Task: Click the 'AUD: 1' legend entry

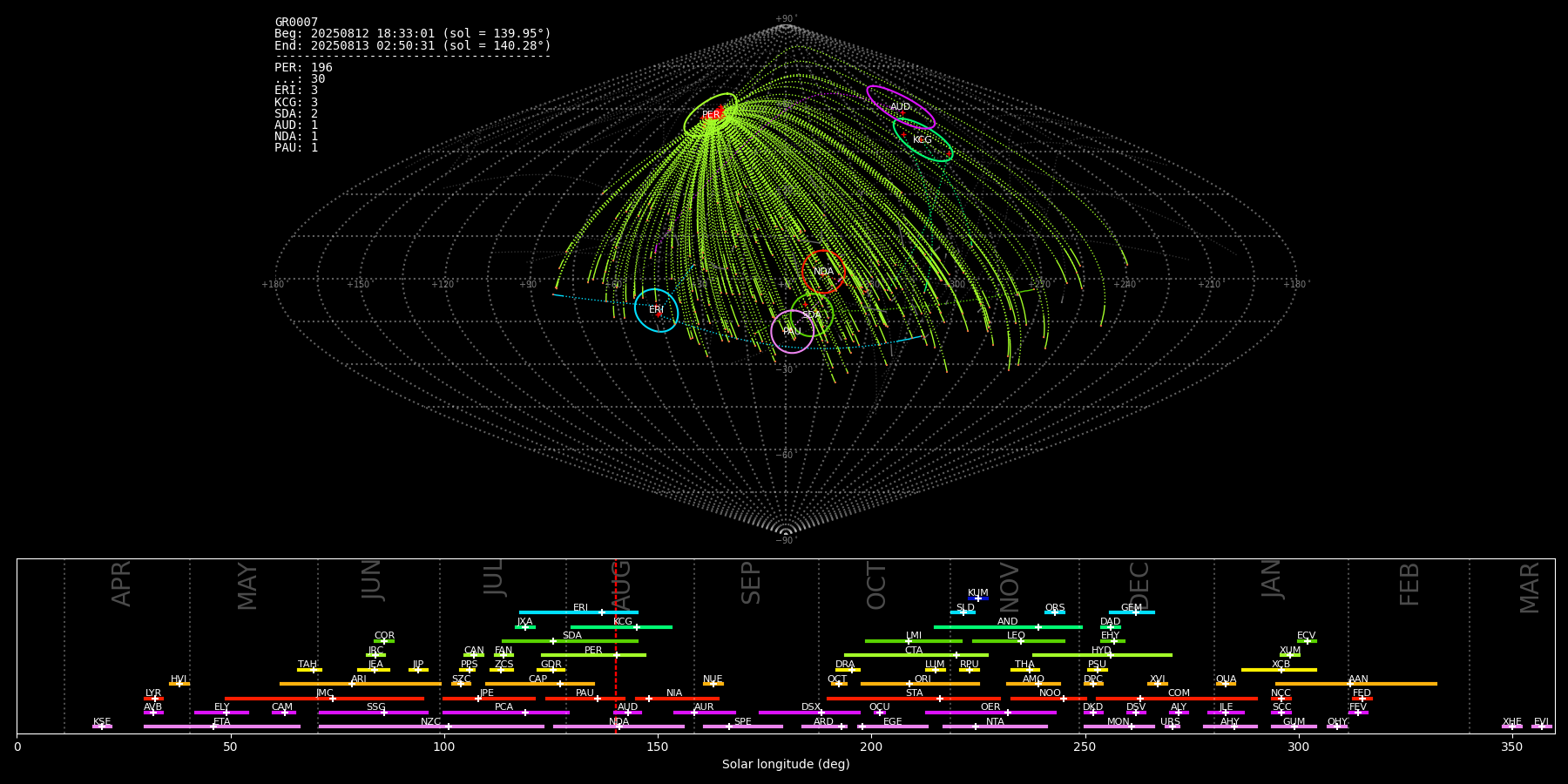Action: [296, 125]
